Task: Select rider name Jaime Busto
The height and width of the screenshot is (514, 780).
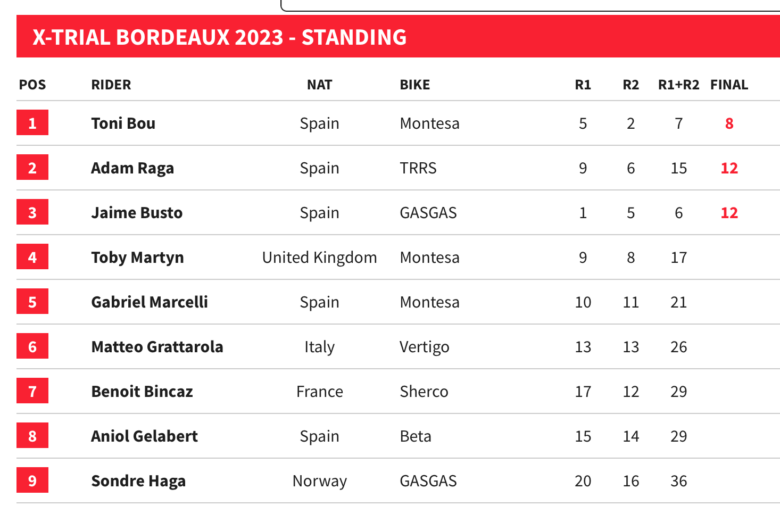Action: tap(136, 213)
